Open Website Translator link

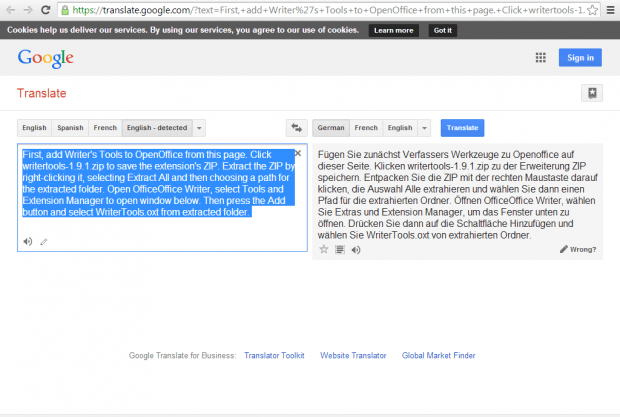click(x=353, y=355)
